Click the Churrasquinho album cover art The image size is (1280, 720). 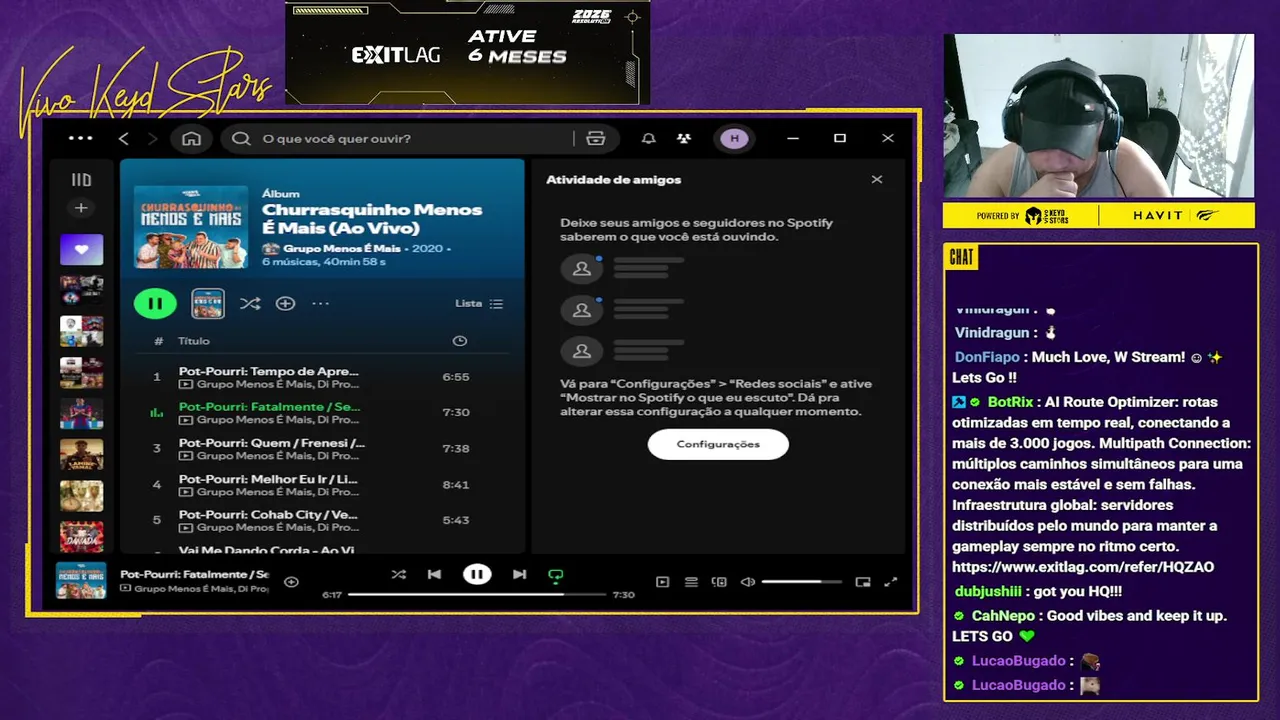(x=191, y=226)
